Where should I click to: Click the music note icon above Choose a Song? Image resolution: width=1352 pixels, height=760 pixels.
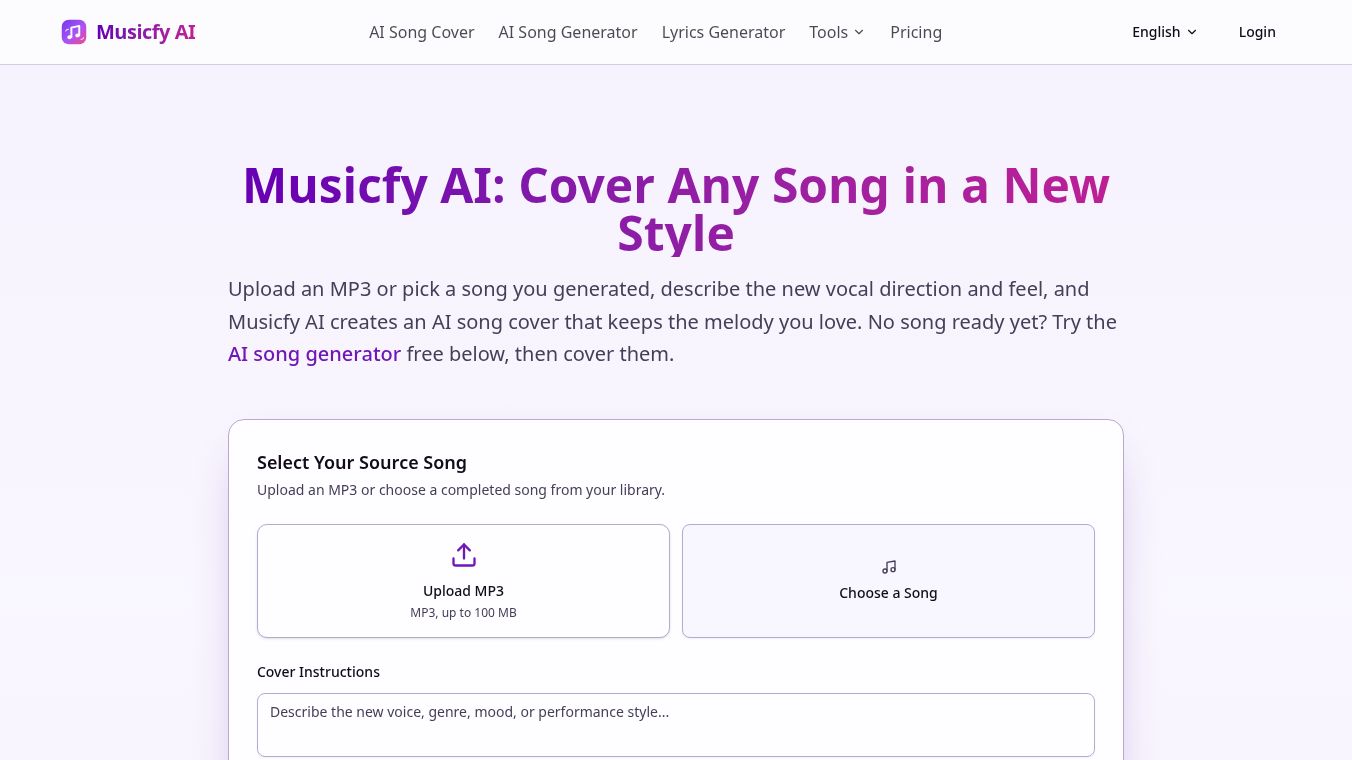[x=888, y=567]
